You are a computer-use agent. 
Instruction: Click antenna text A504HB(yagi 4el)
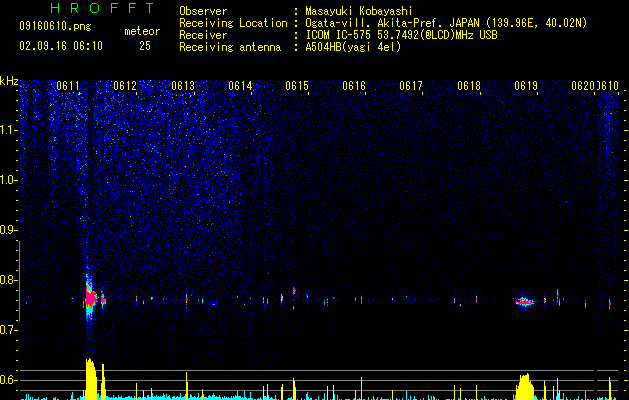pos(353,47)
